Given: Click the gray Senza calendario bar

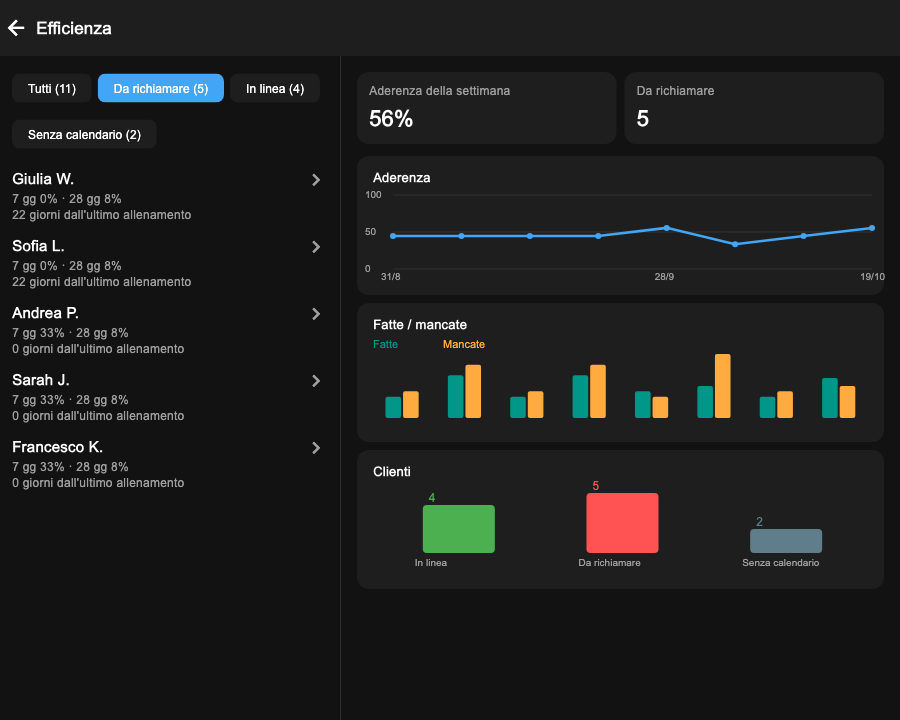Looking at the screenshot, I should click(x=786, y=541).
